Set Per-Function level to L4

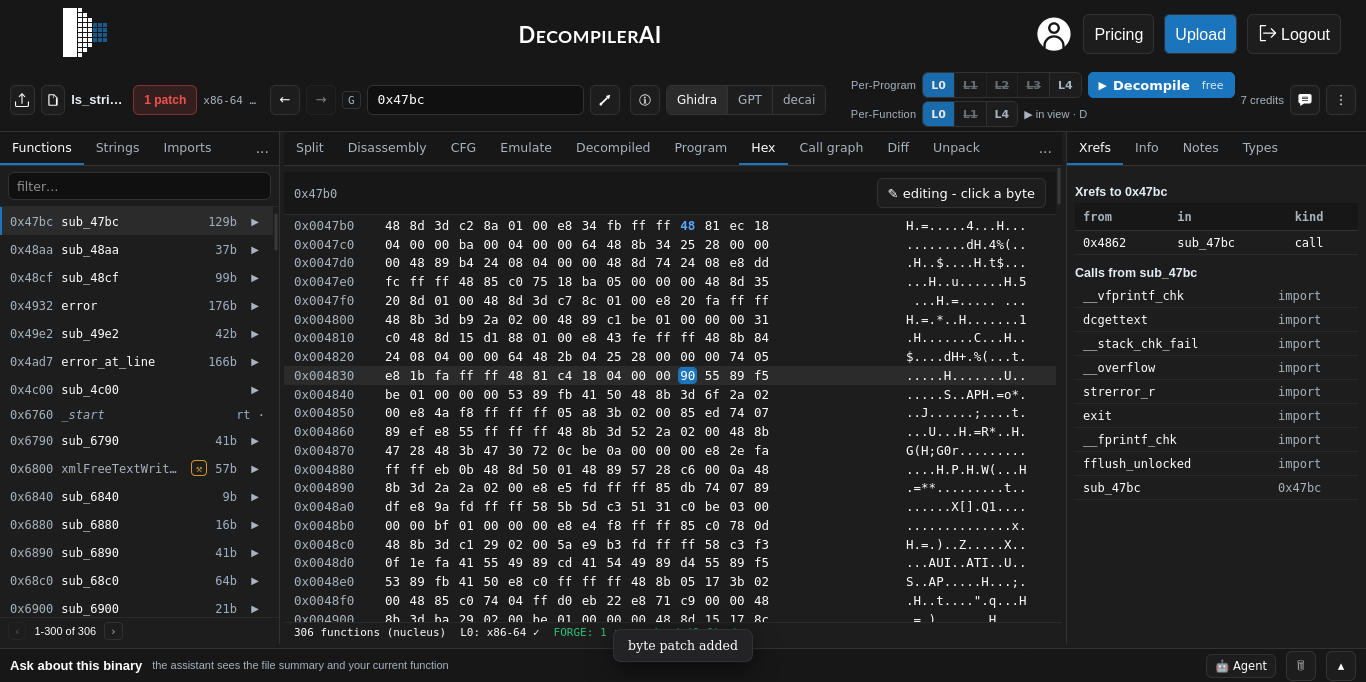pyautogui.click(x=1001, y=114)
